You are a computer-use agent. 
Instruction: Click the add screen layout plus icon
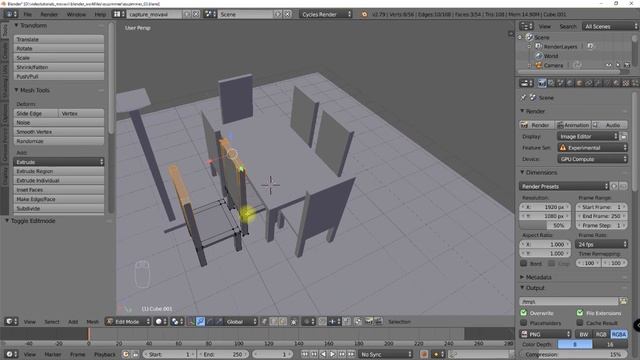point(187,14)
